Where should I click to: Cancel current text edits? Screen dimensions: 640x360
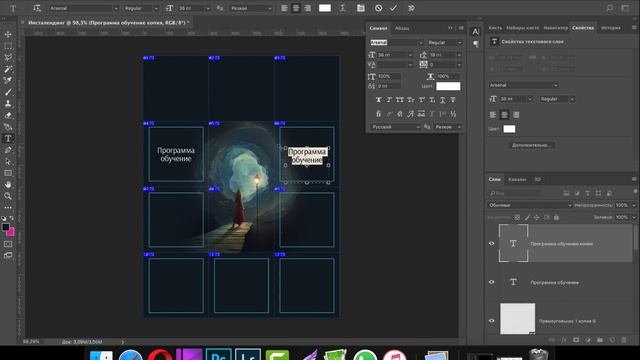pyautogui.click(x=378, y=8)
